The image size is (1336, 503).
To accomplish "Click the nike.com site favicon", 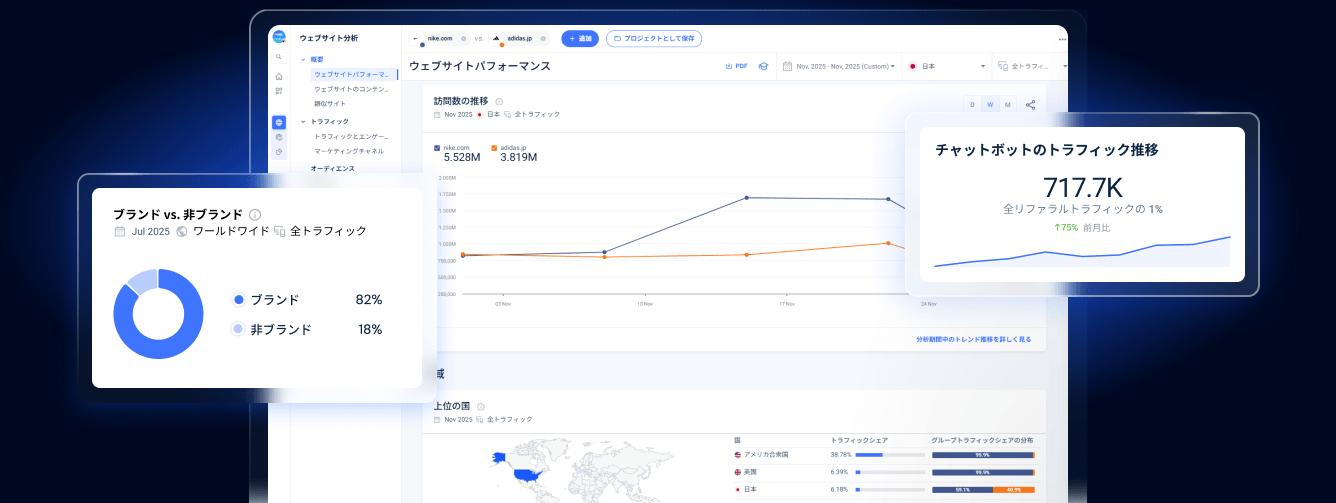I will 416,38.
